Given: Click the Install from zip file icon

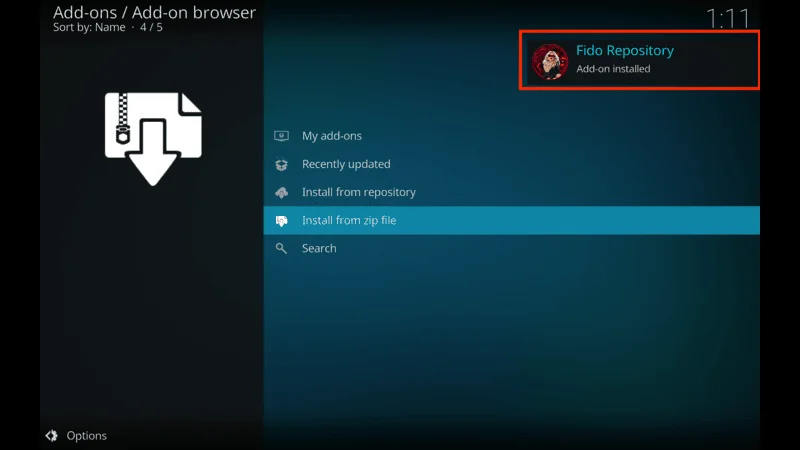Looking at the screenshot, I should pos(281,220).
